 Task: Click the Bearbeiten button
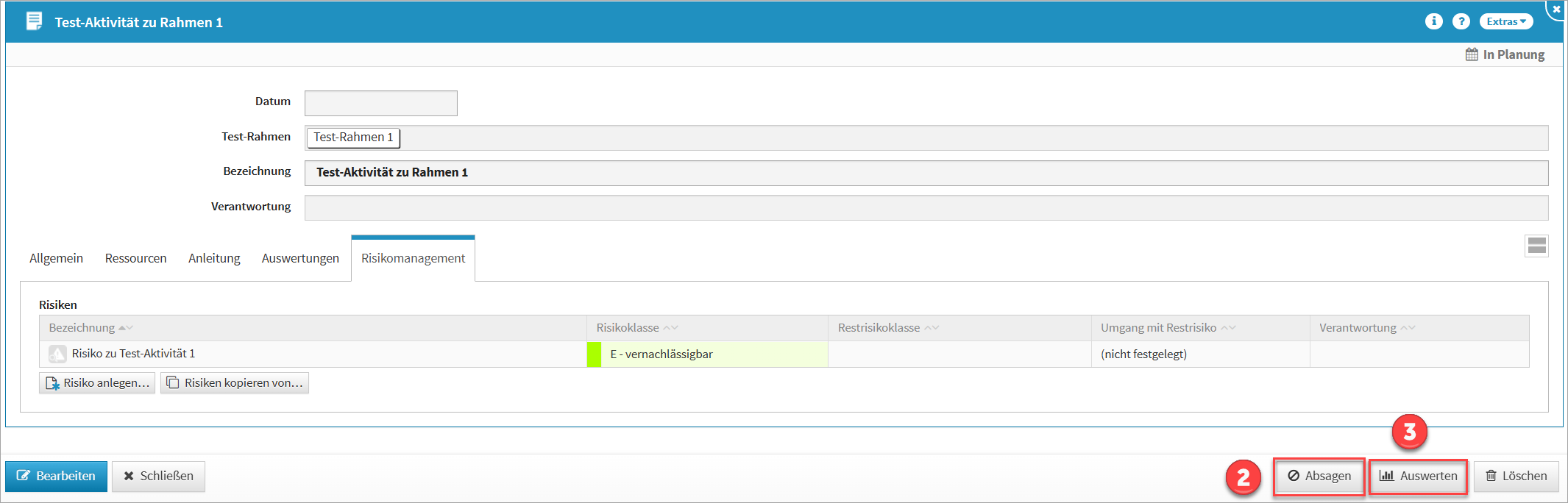(57, 476)
